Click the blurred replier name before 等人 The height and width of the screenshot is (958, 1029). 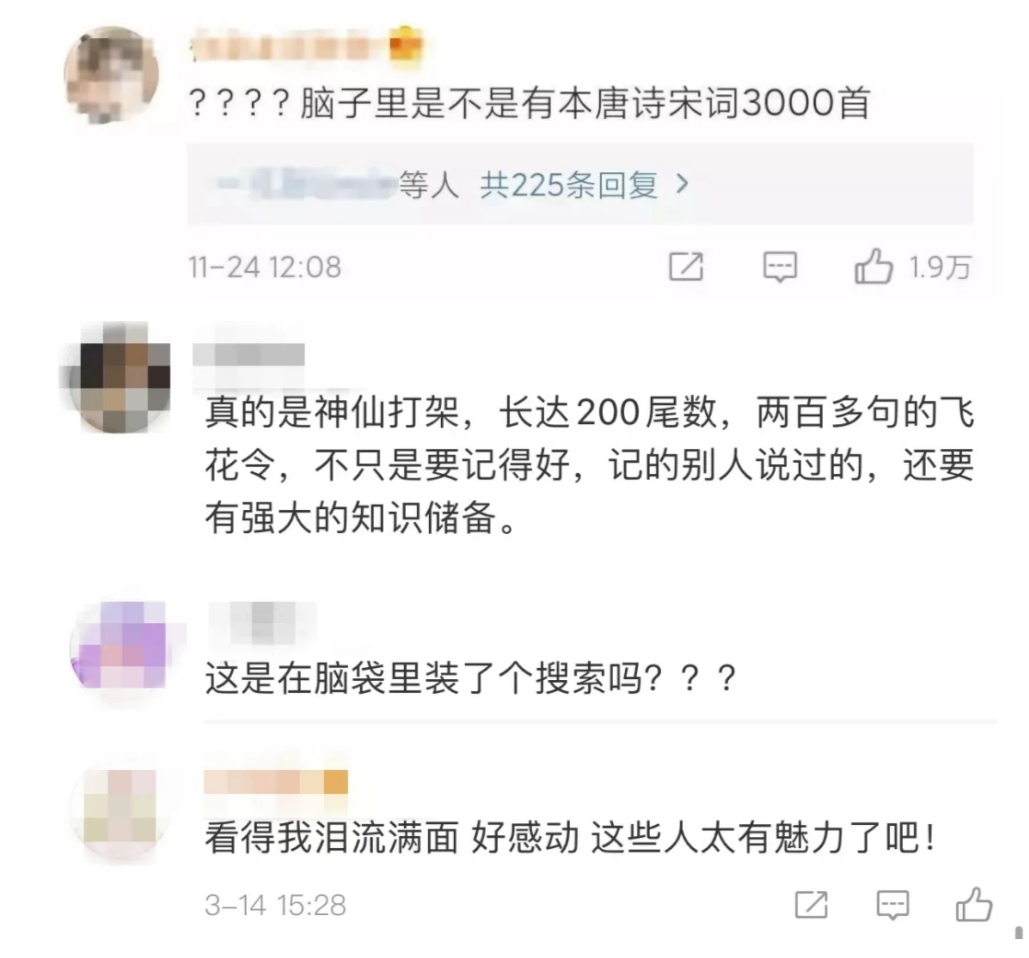pos(307,185)
